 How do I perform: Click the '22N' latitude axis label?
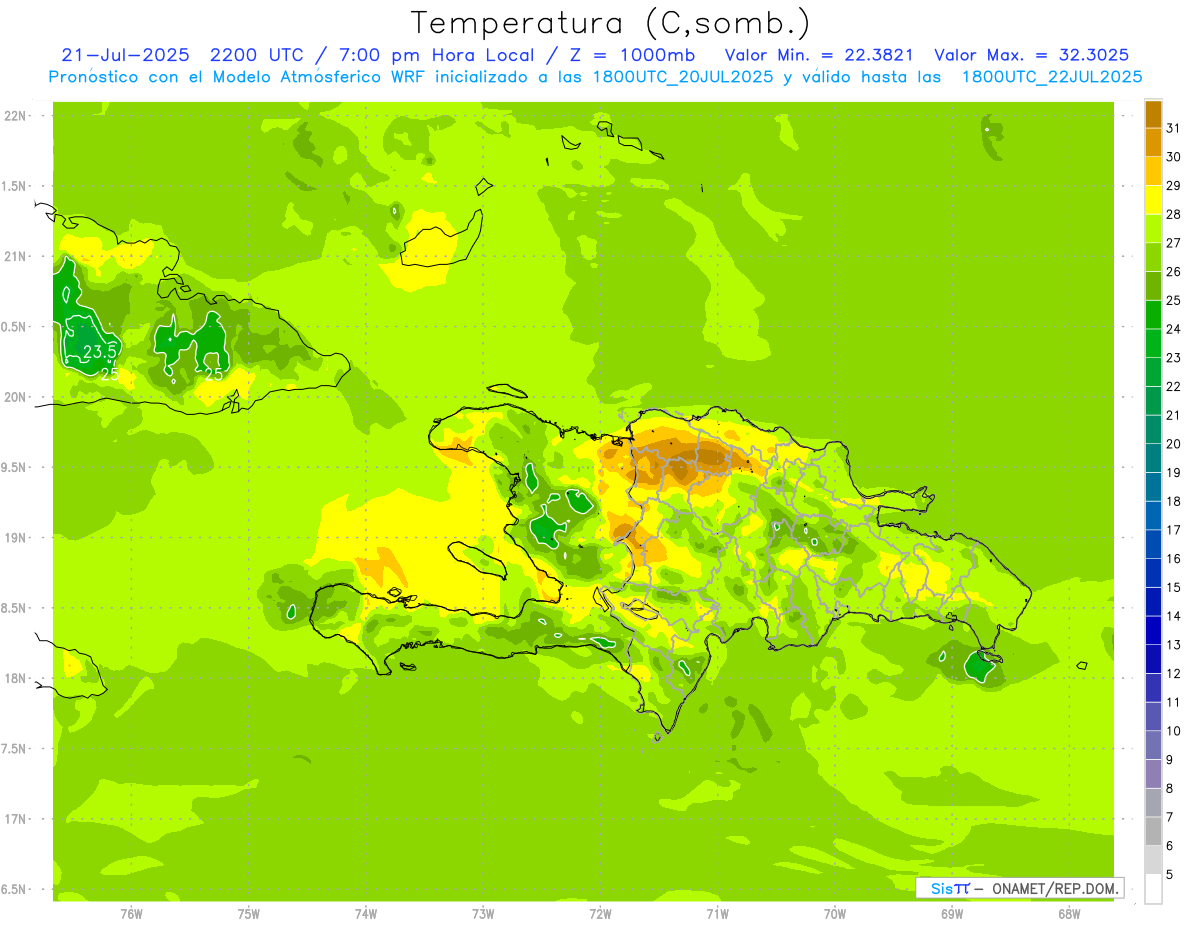point(15,116)
